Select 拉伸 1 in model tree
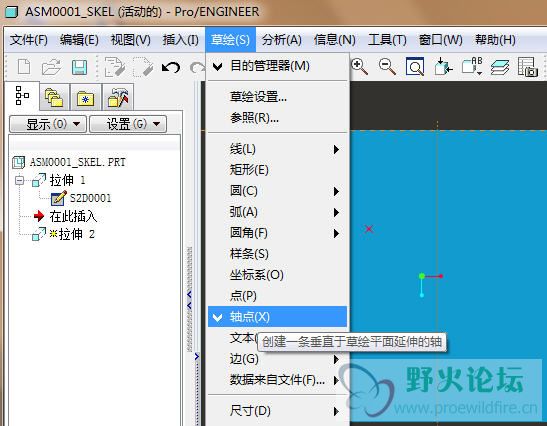The height and width of the screenshot is (426, 547). coord(68,180)
